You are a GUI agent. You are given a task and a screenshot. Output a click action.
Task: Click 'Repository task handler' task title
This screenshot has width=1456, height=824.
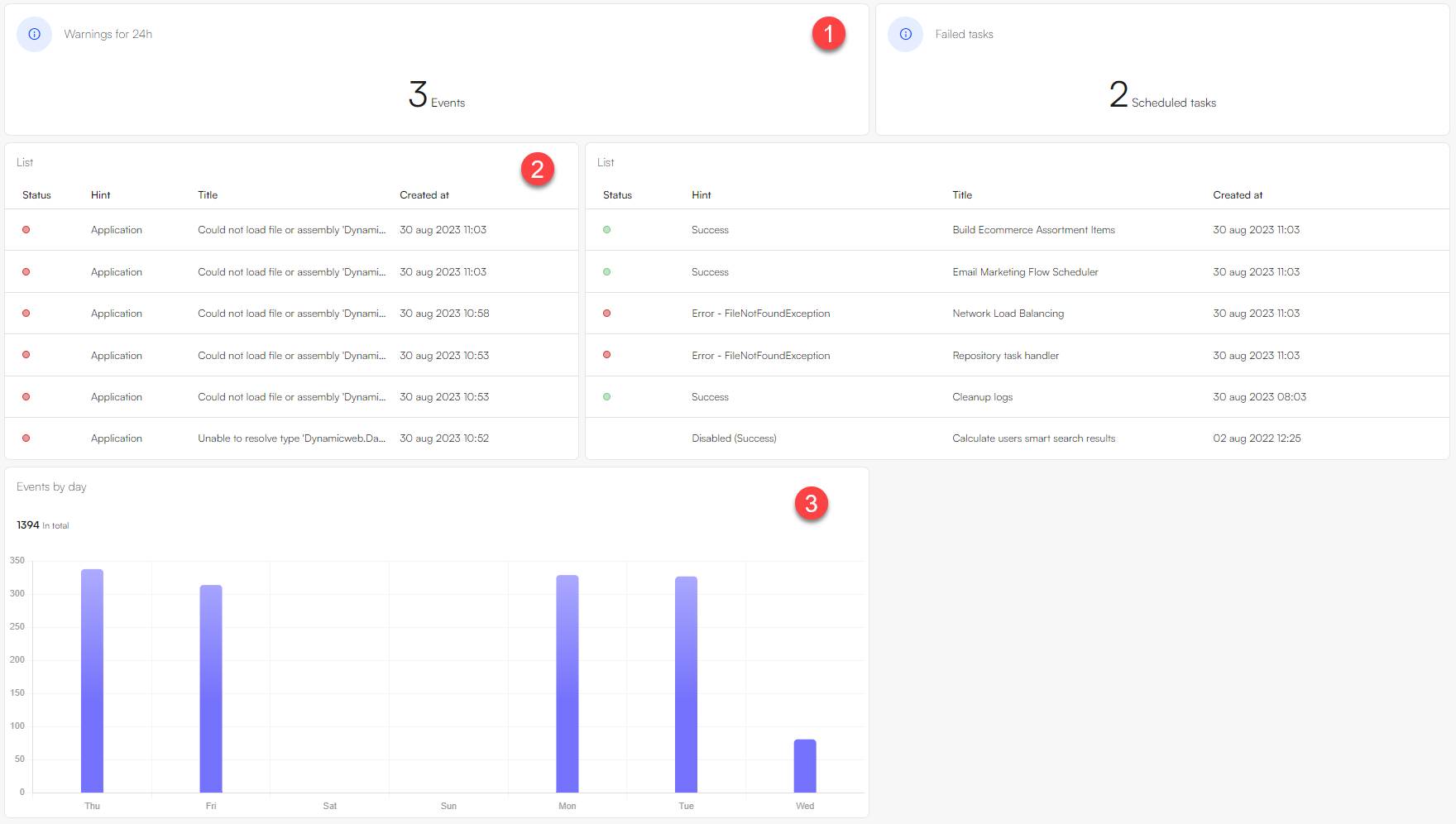click(x=1005, y=356)
